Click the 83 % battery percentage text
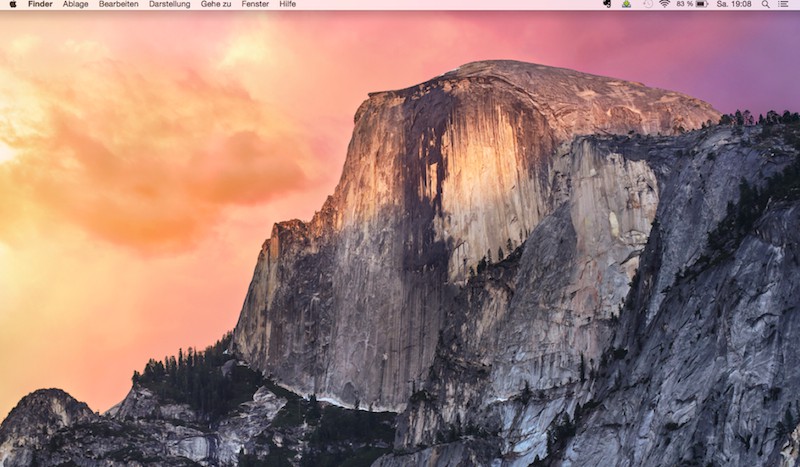800x467 pixels. (684, 4)
